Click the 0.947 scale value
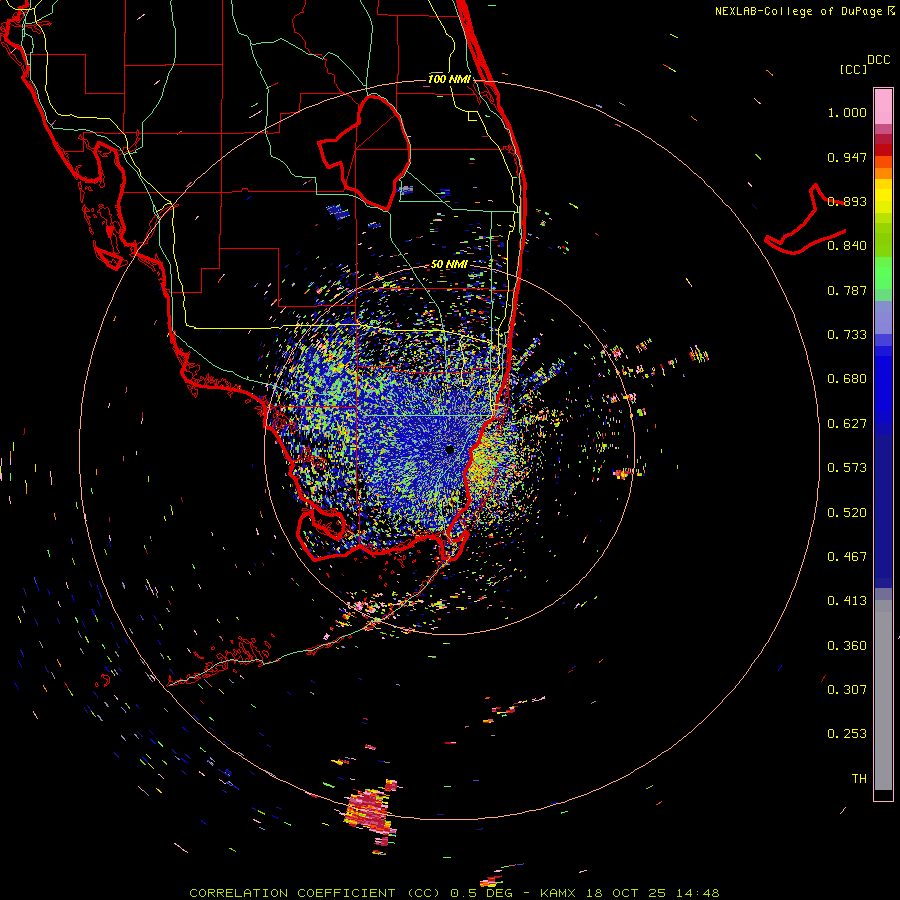900x900 pixels. point(847,157)
